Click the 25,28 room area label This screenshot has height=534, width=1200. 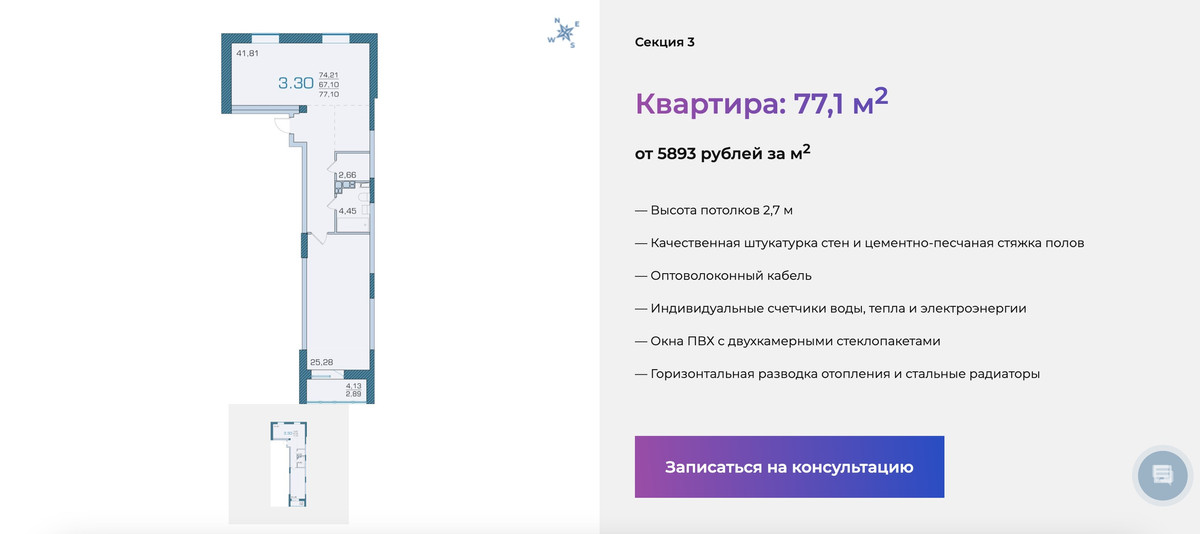pyautogui.click(x=321, y=362)
